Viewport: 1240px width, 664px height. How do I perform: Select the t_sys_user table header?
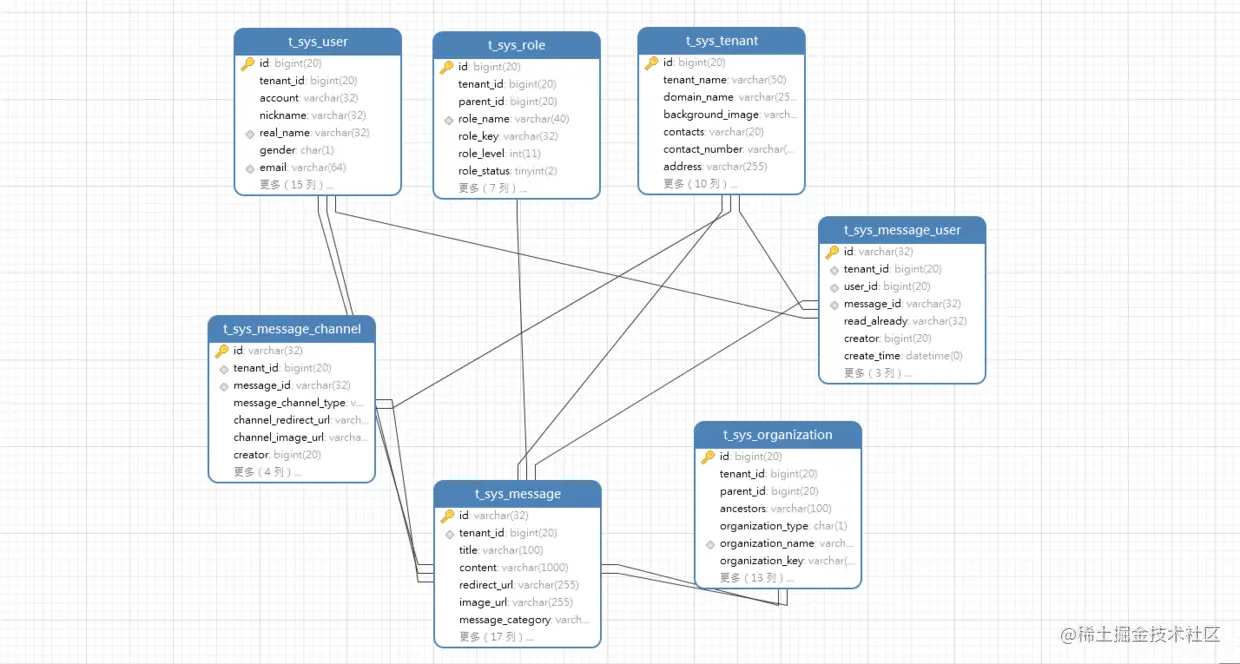point(318,42)
